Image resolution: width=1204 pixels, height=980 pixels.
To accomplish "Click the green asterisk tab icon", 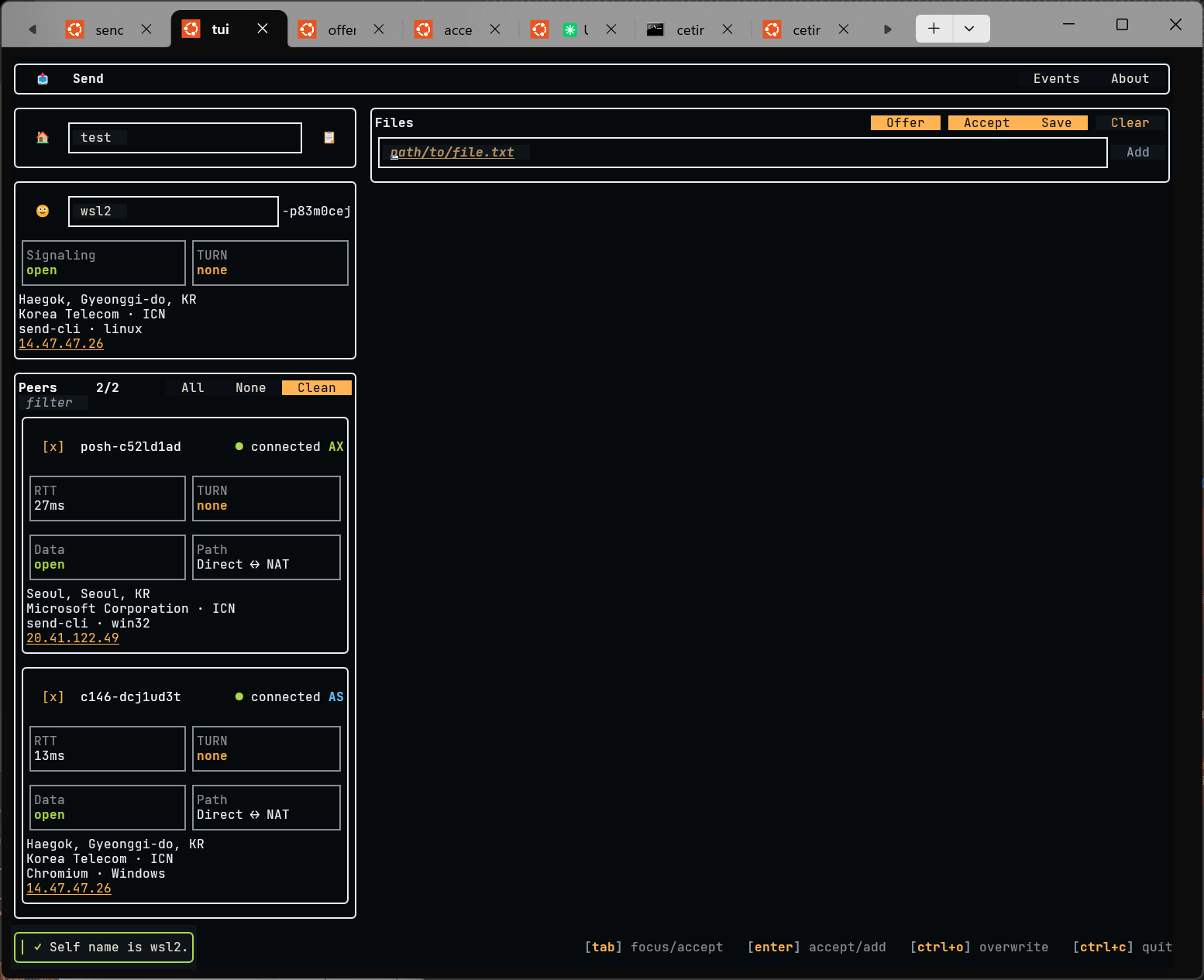I will click(x=570, y=29).
